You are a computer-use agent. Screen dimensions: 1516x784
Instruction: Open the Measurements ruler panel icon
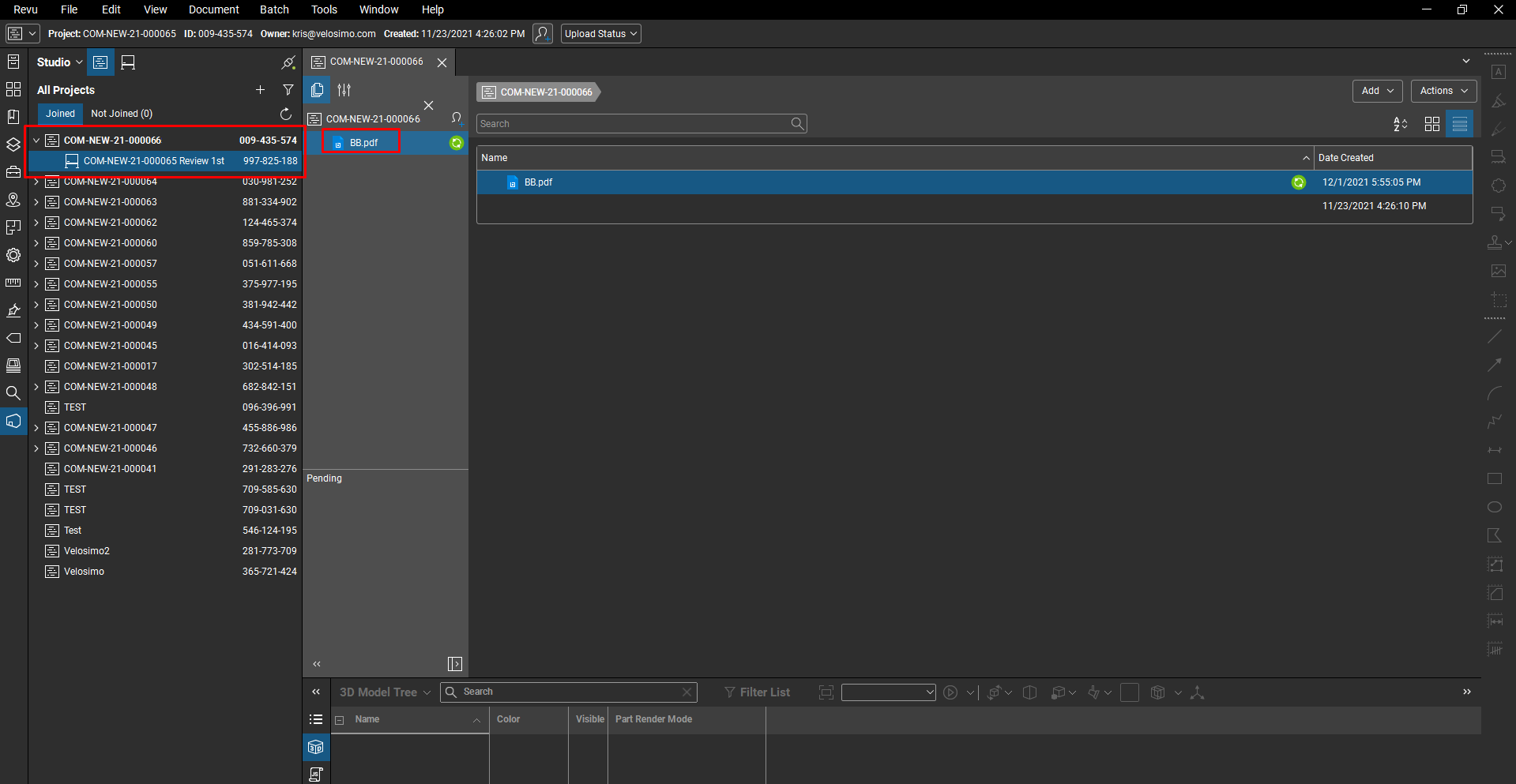coord(13,283)
